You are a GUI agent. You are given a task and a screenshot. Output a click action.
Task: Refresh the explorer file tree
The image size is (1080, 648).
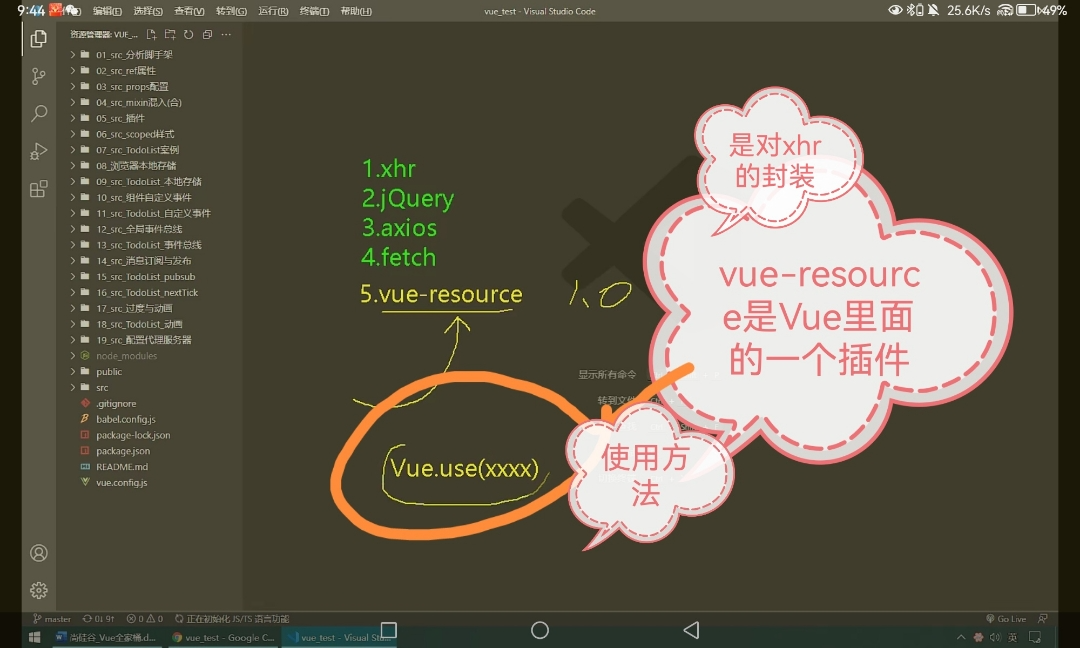[x=189, y=34]
